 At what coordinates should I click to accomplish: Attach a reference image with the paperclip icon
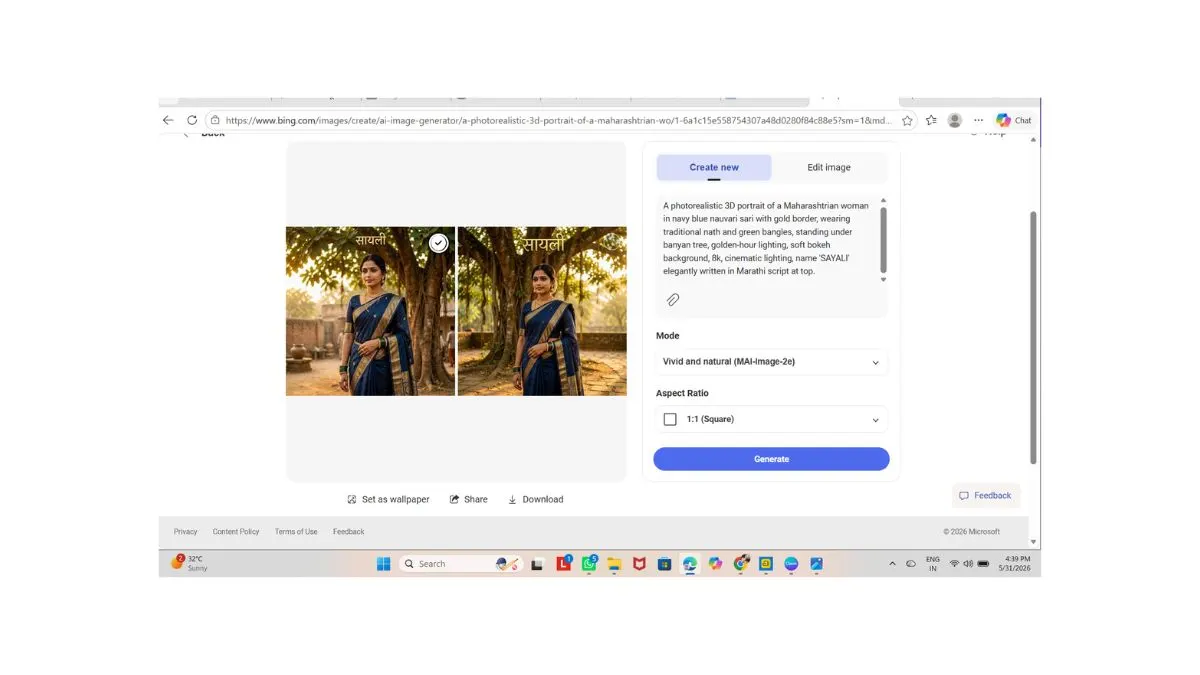[673, 300]
